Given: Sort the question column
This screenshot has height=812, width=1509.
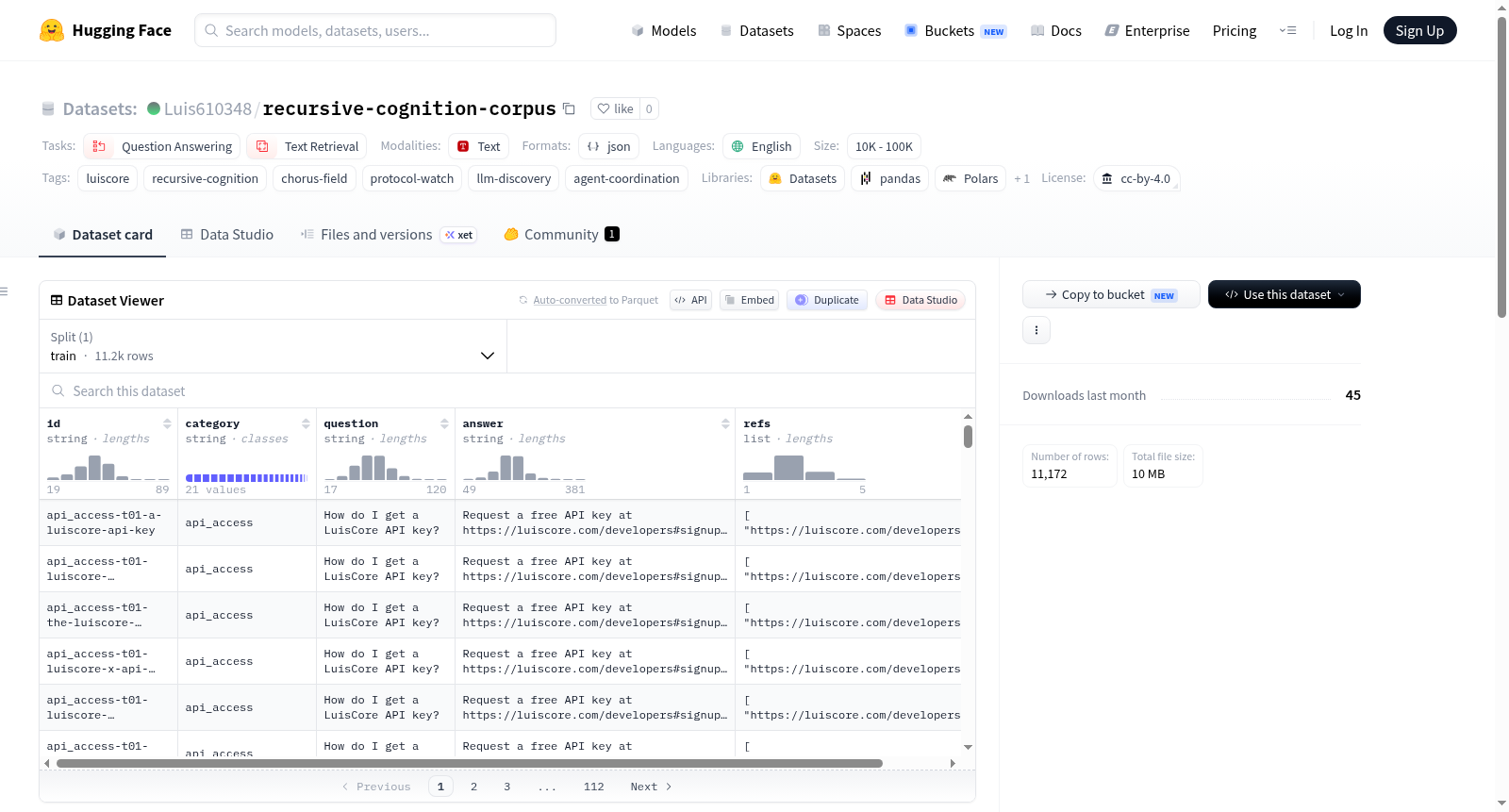Looking at the screenshot, I should pos(444,423).
